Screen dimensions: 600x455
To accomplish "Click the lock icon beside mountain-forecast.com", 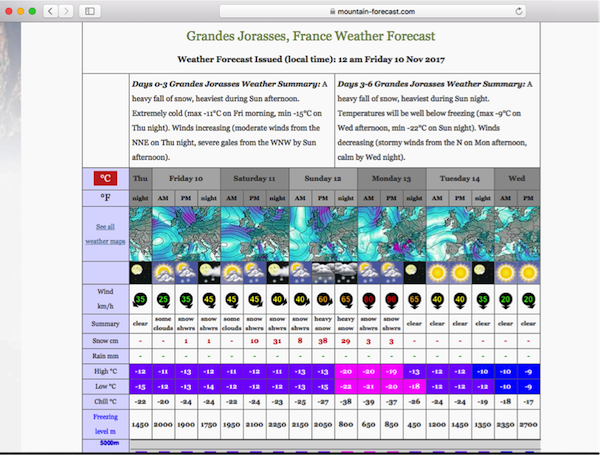I will point(333,11).
